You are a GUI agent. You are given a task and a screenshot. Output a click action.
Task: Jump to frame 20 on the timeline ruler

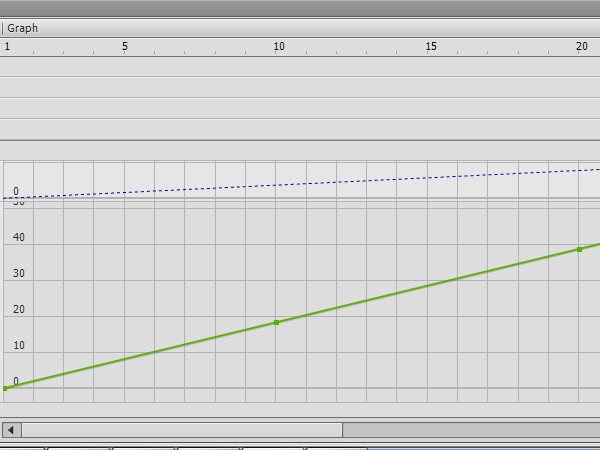pos(581,47)
